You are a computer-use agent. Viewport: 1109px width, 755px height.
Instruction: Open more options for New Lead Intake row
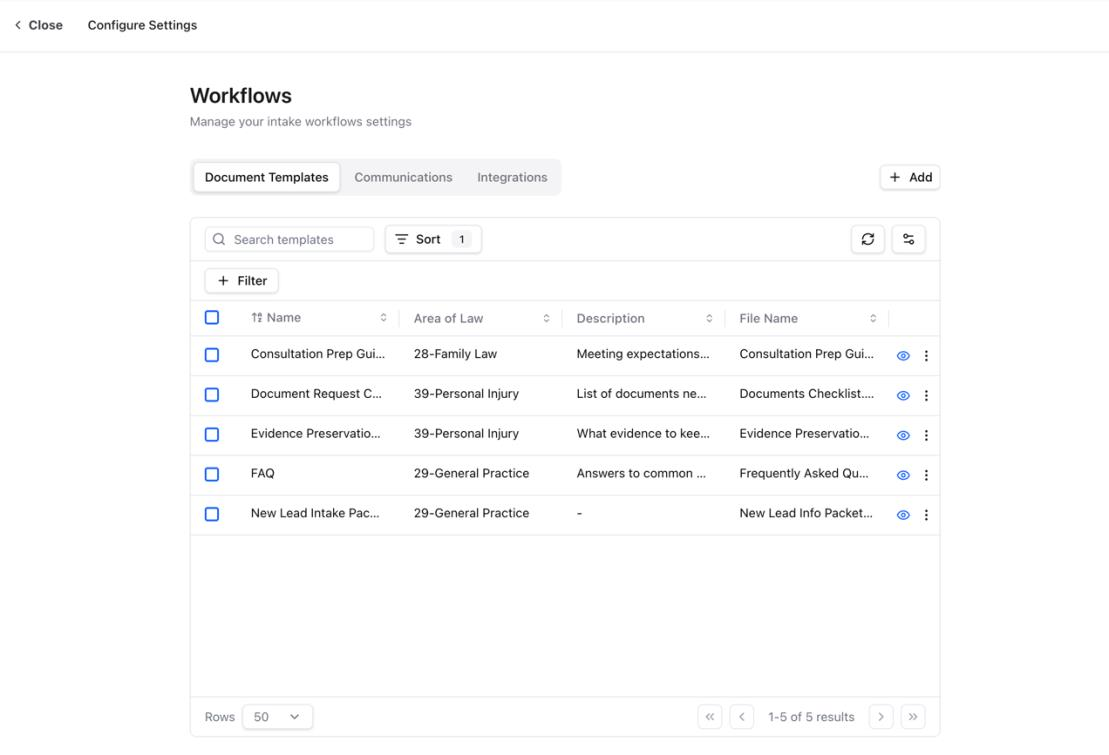click(927, 515)
